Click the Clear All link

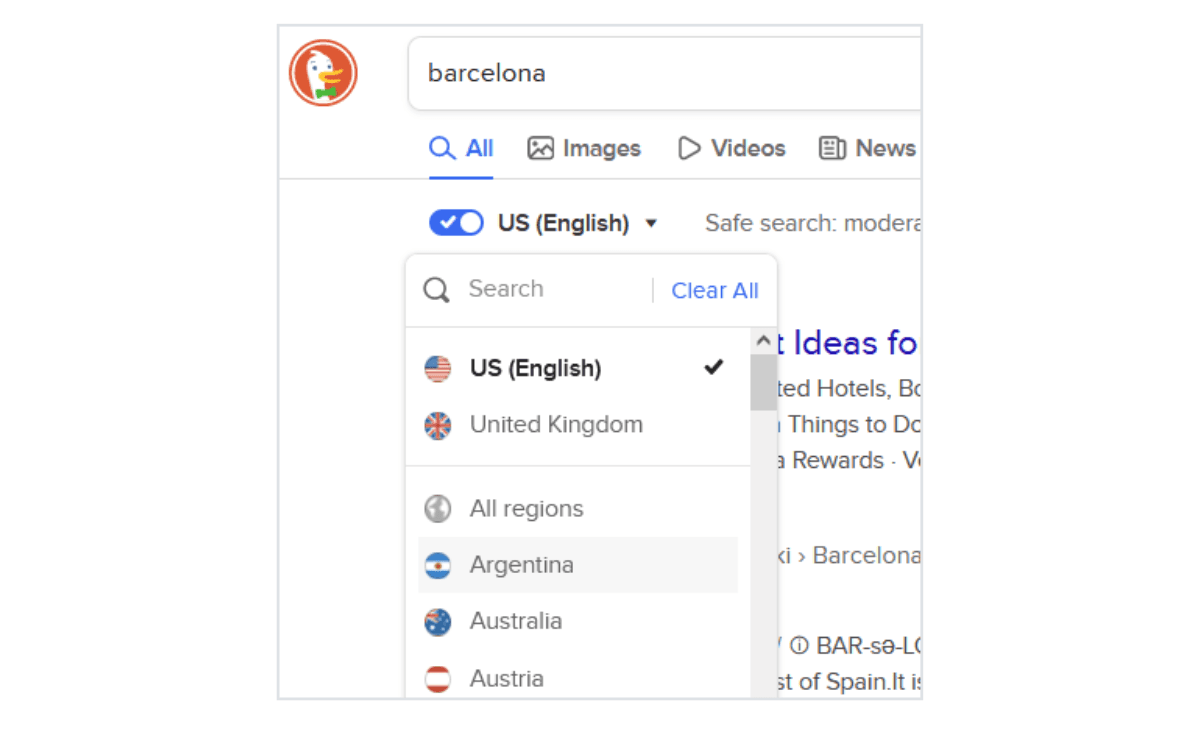[x=715, y=291]
